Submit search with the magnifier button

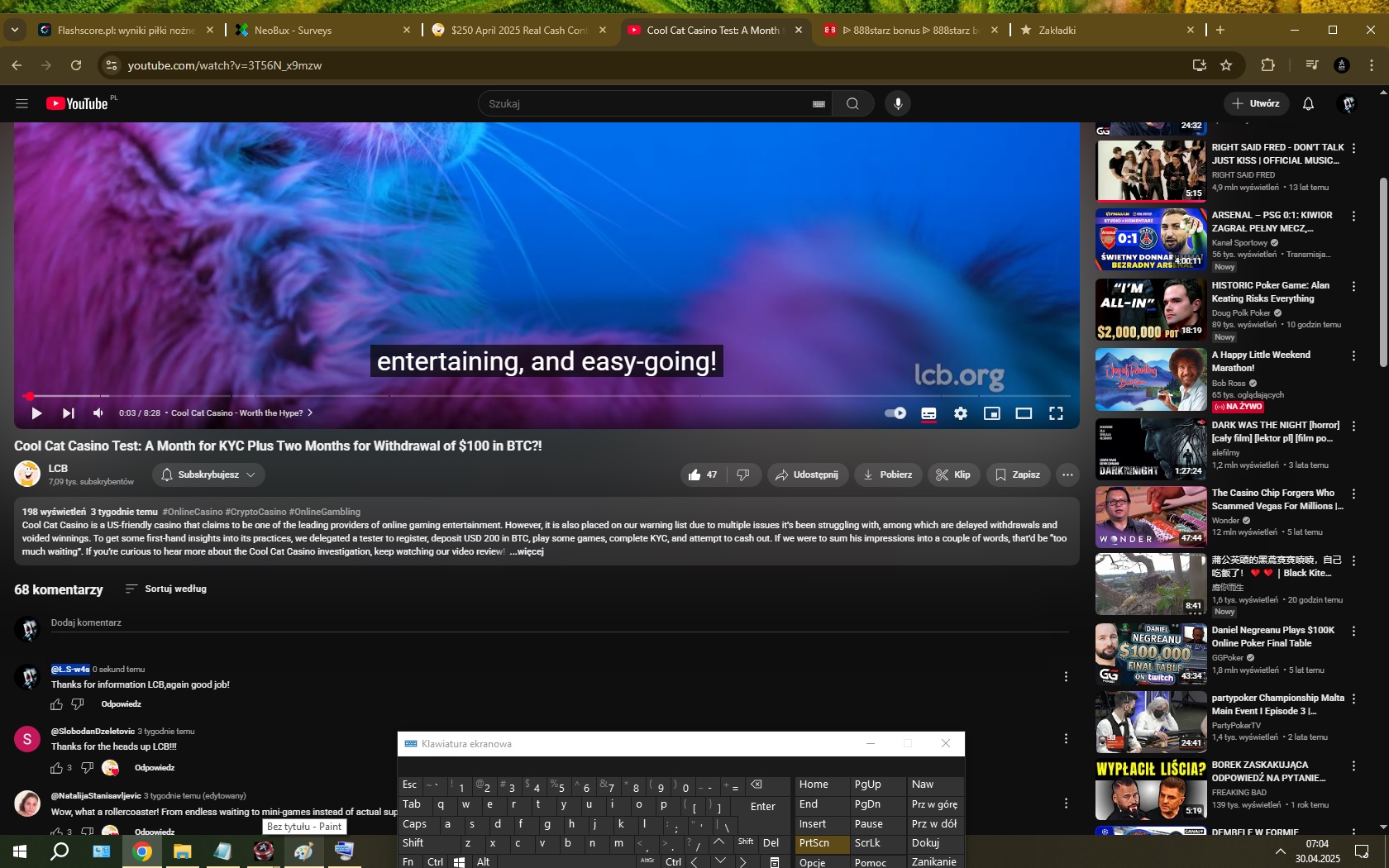852,103
